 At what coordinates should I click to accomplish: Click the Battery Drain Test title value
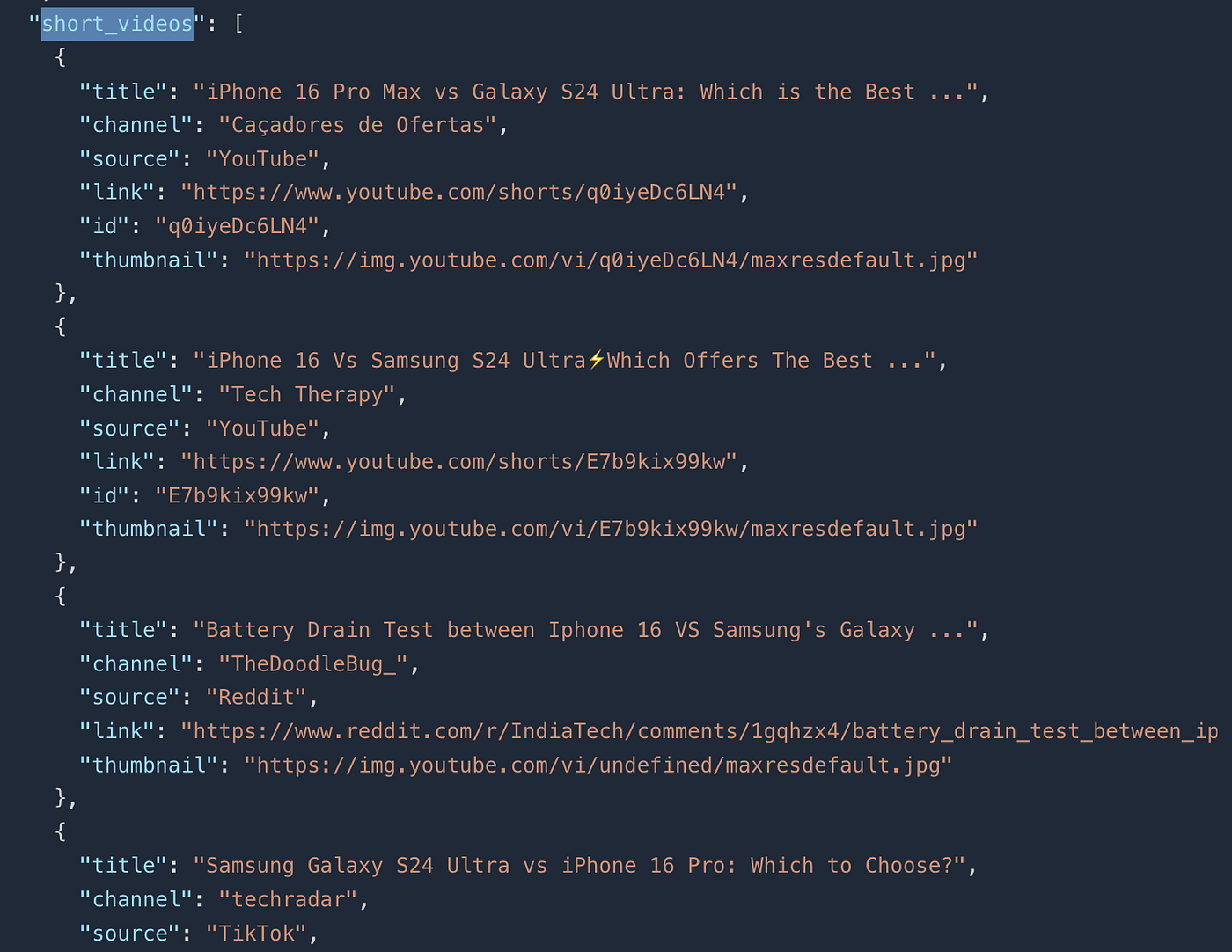coord(586,630)
